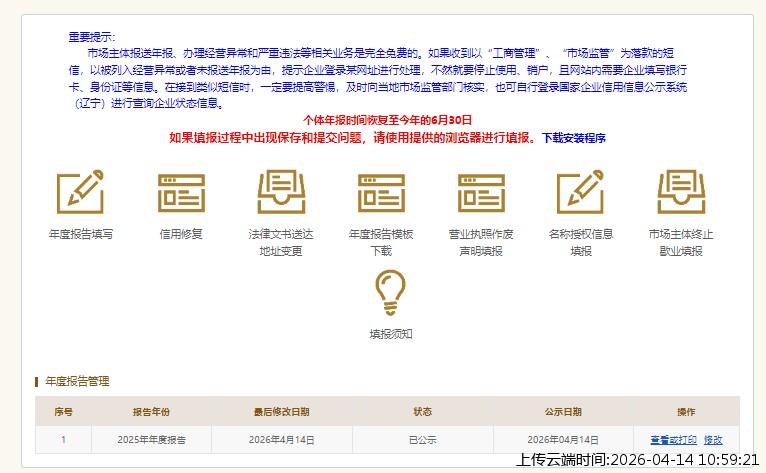766x473 pixels.
Task: Click the 年度报告模板下载 icon
Action: (382, 193)
